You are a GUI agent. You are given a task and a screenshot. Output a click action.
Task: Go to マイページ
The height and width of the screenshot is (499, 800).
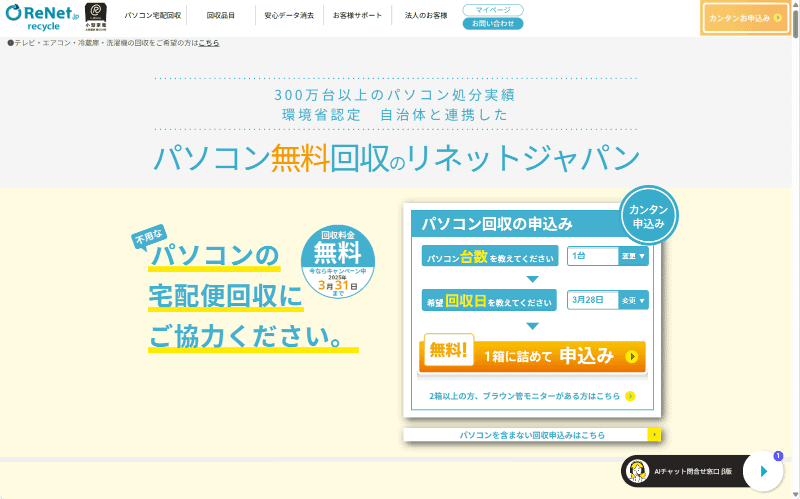493,10
